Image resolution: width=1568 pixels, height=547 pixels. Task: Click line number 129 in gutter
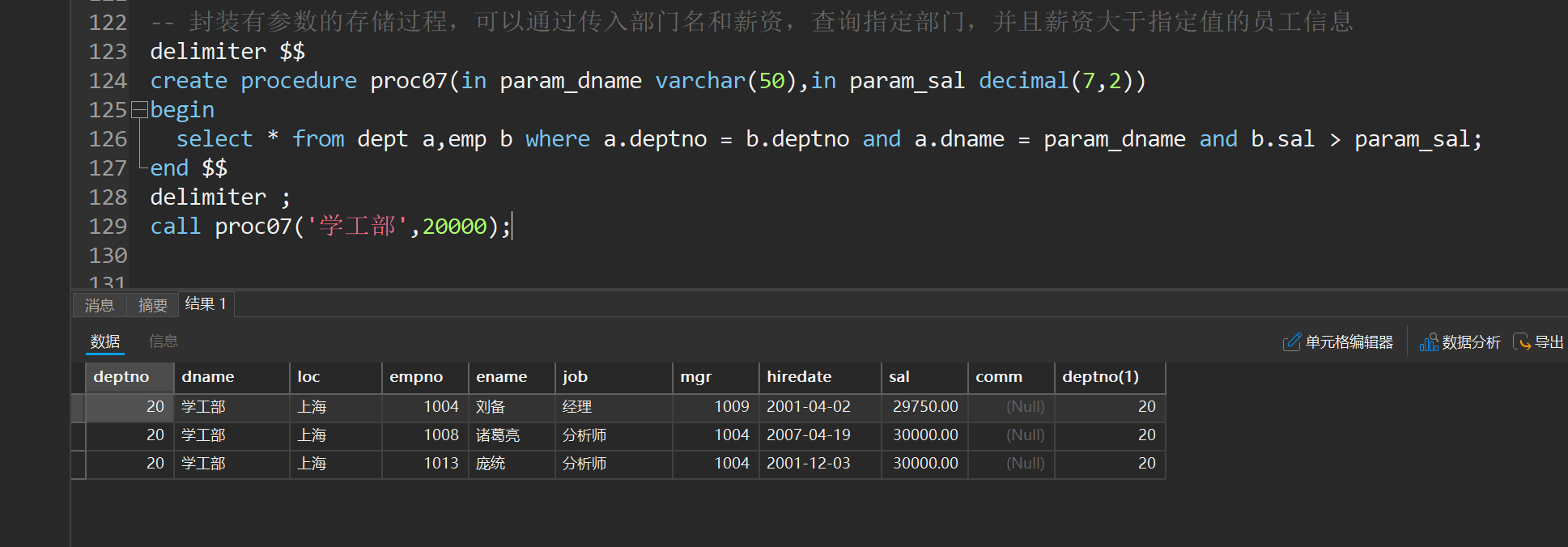coord(108,227)
